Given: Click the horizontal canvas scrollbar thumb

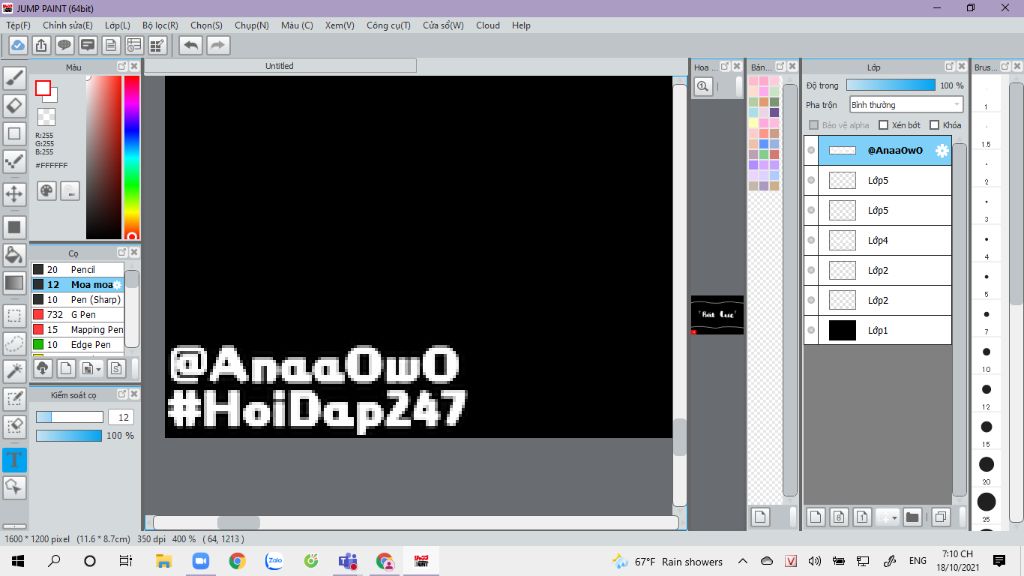Looking at the screenshot, I should (x=238, y=522).
